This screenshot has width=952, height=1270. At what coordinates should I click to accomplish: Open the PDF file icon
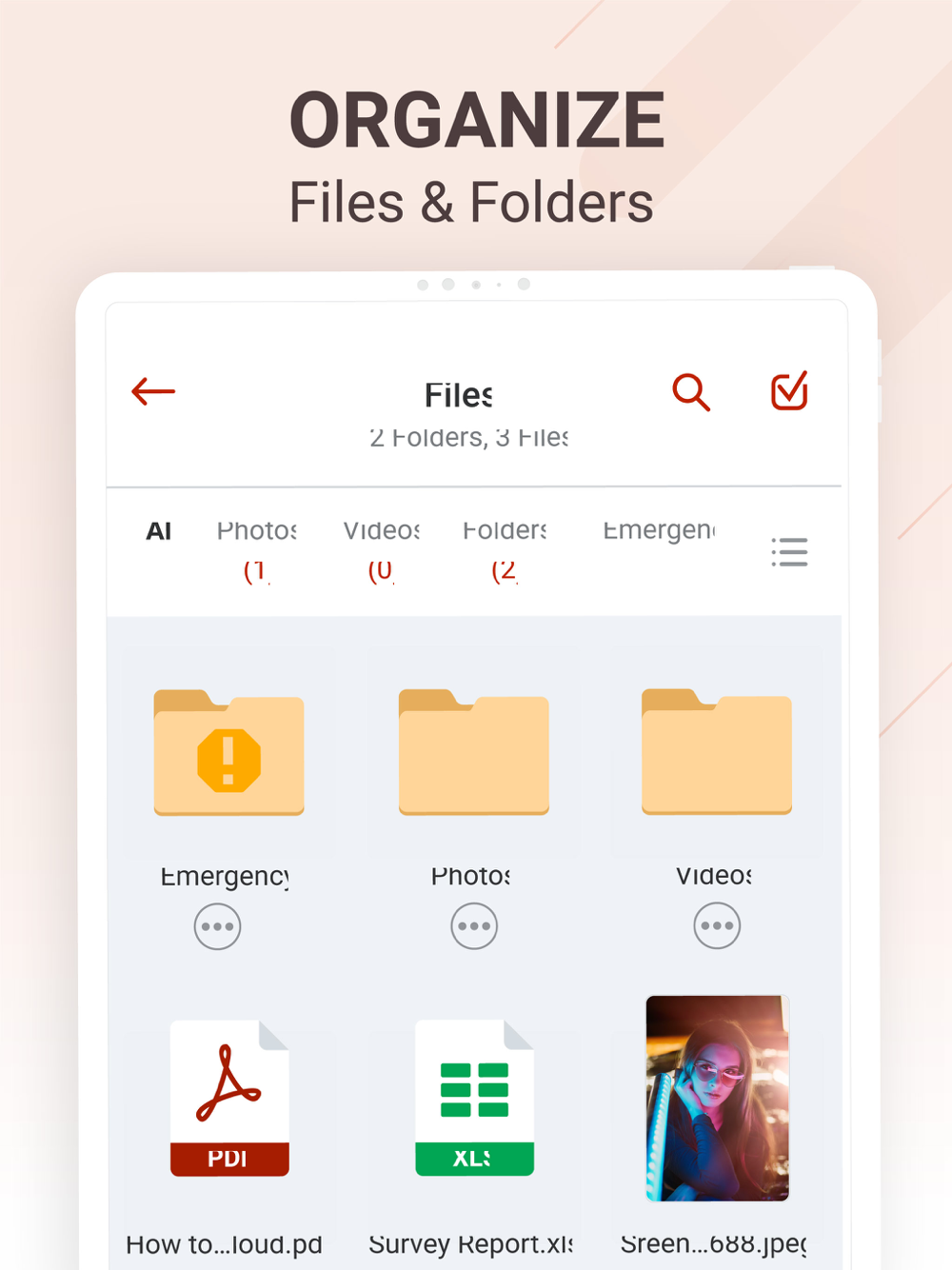[229, 1098]
